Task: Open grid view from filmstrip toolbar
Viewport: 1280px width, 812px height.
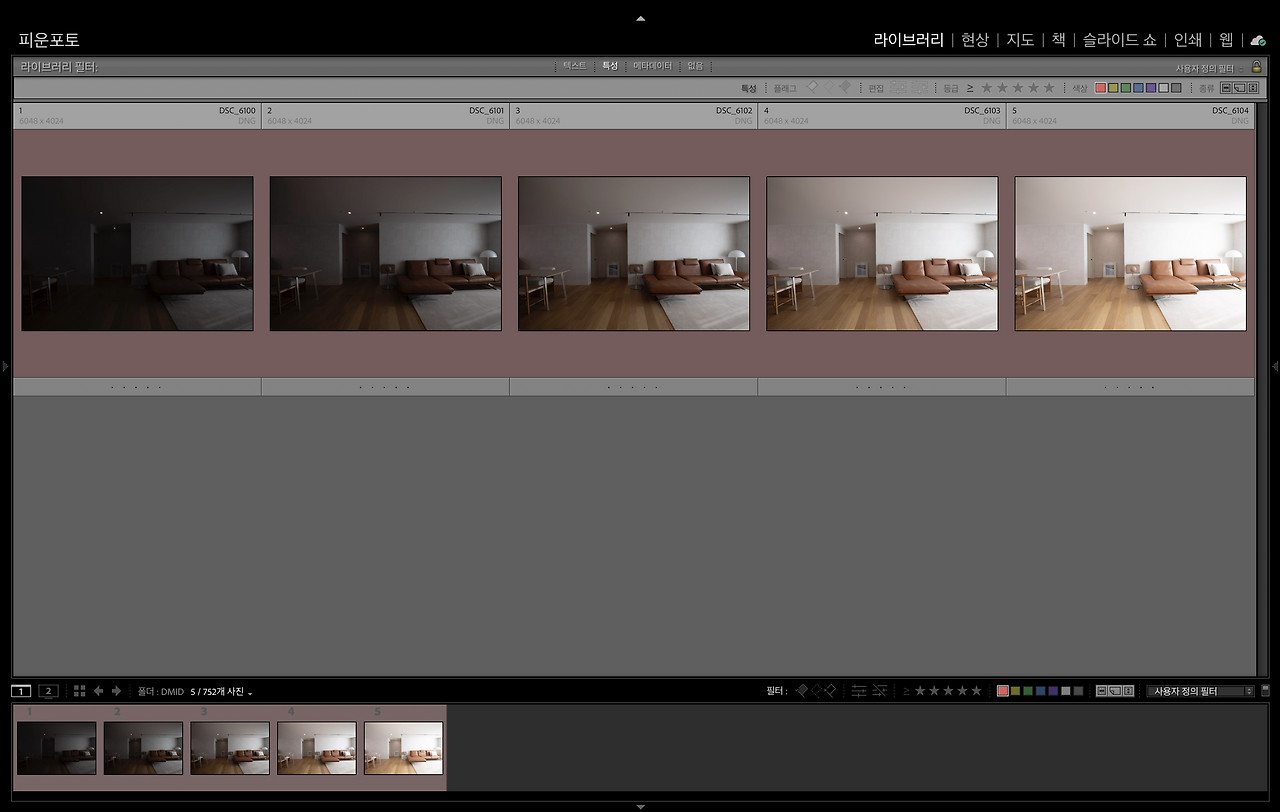Action: pos(80,691)
